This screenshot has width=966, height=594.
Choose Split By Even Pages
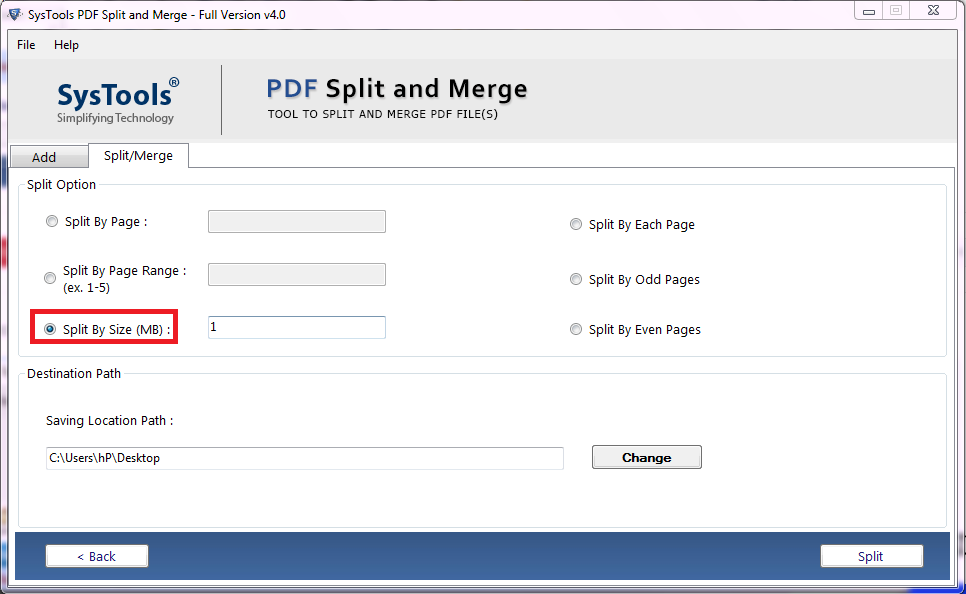tap(576, 329)
